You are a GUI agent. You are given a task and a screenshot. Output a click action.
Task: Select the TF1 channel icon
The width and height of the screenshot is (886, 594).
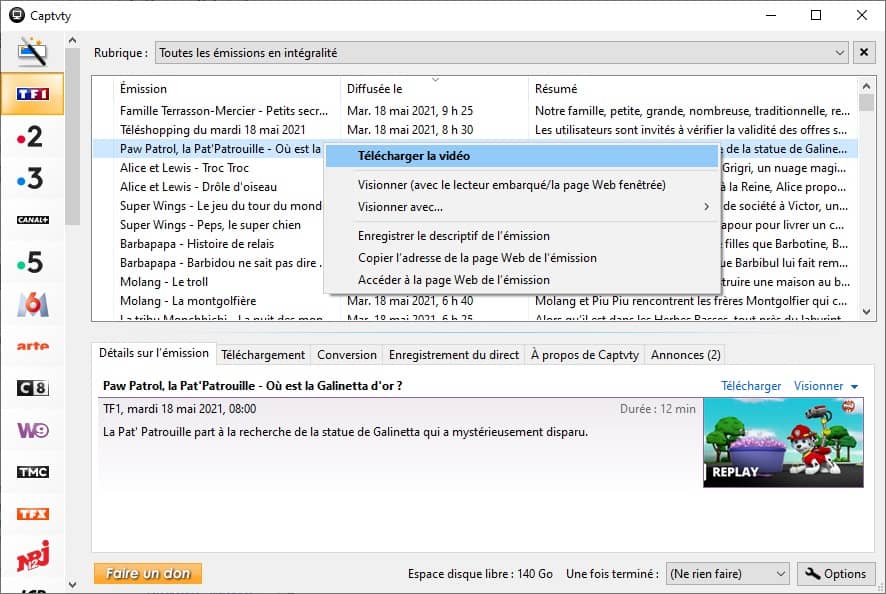point(32,94)
